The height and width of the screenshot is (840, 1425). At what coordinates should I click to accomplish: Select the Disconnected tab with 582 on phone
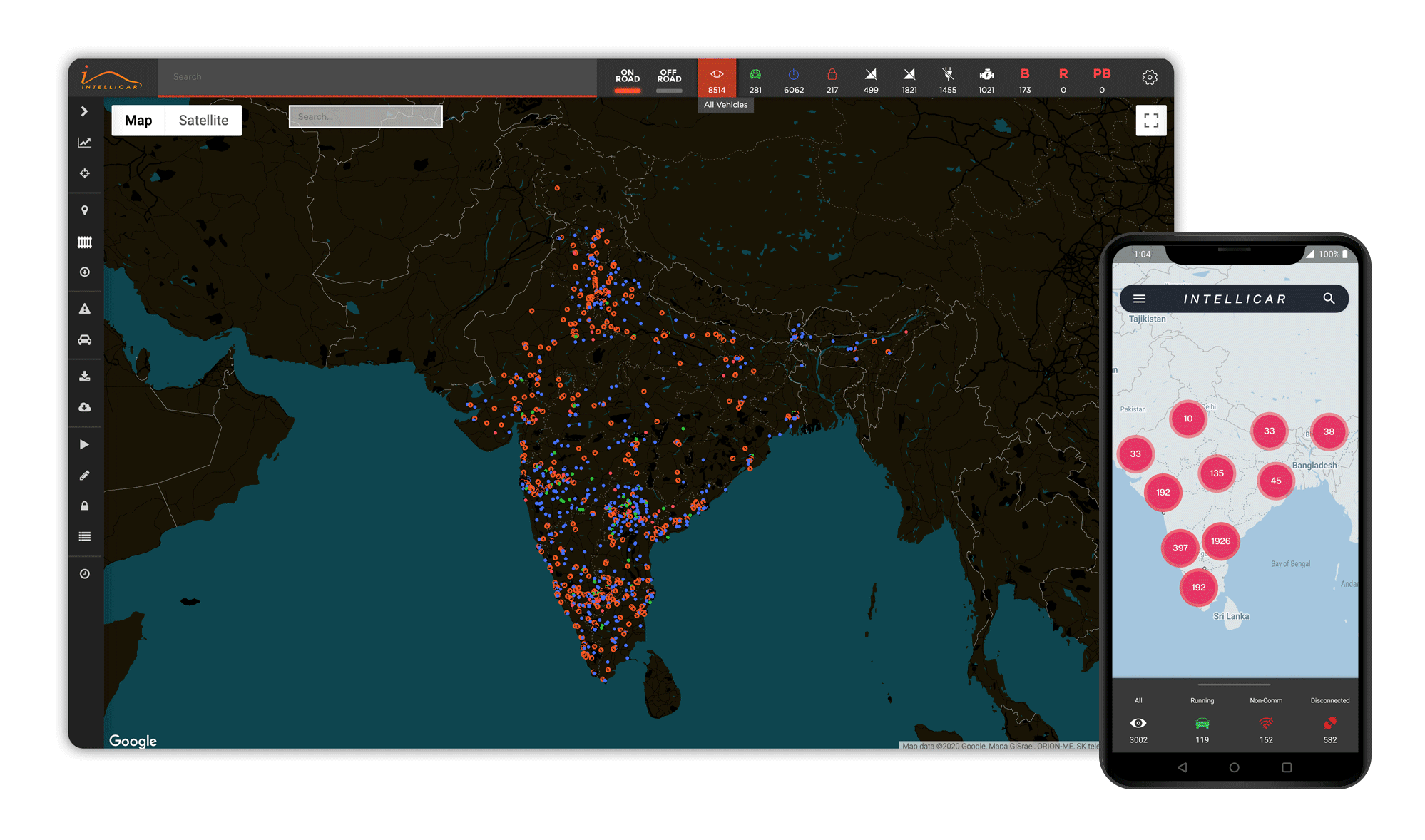[x=1330, y=720]
